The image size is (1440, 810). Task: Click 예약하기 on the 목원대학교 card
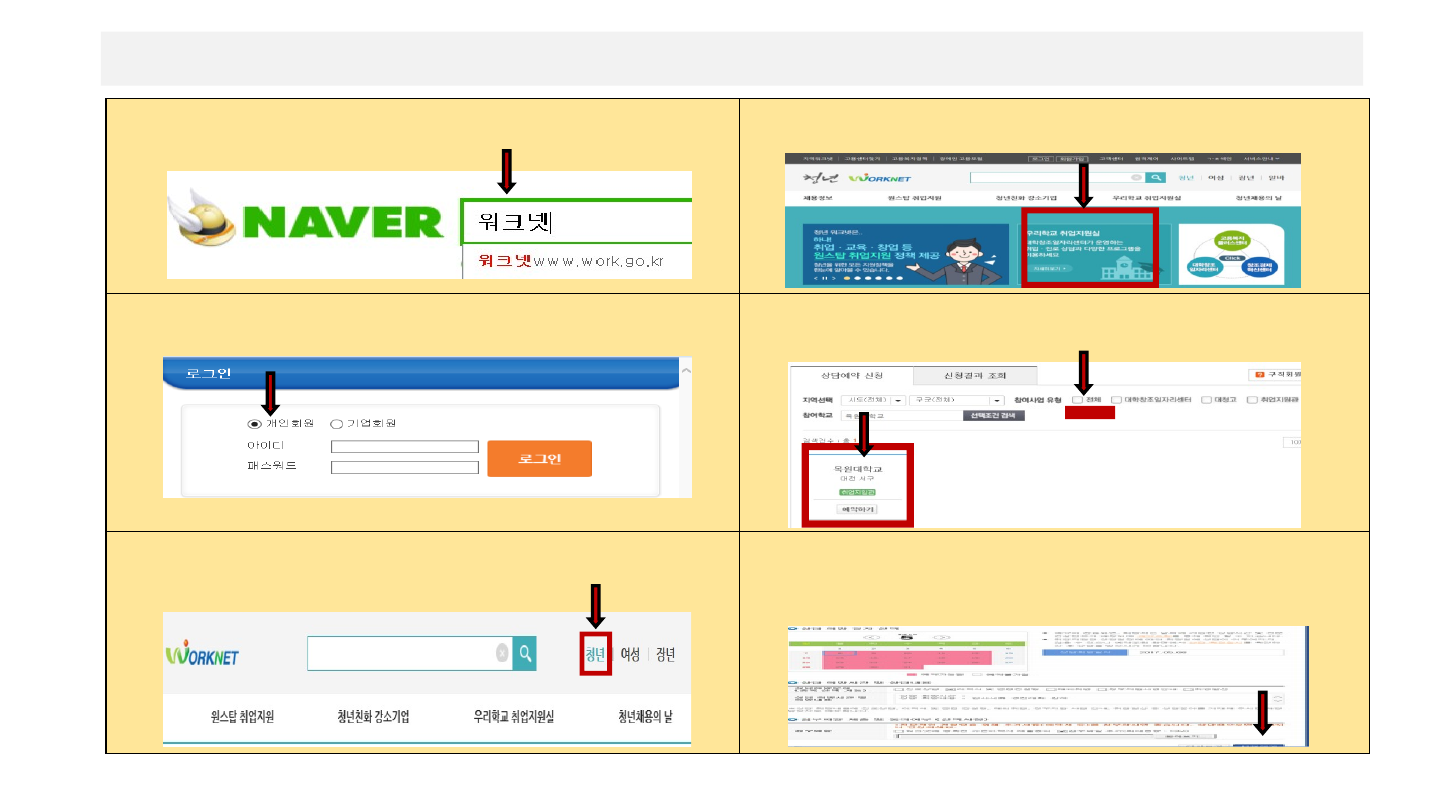coord(857,509)
